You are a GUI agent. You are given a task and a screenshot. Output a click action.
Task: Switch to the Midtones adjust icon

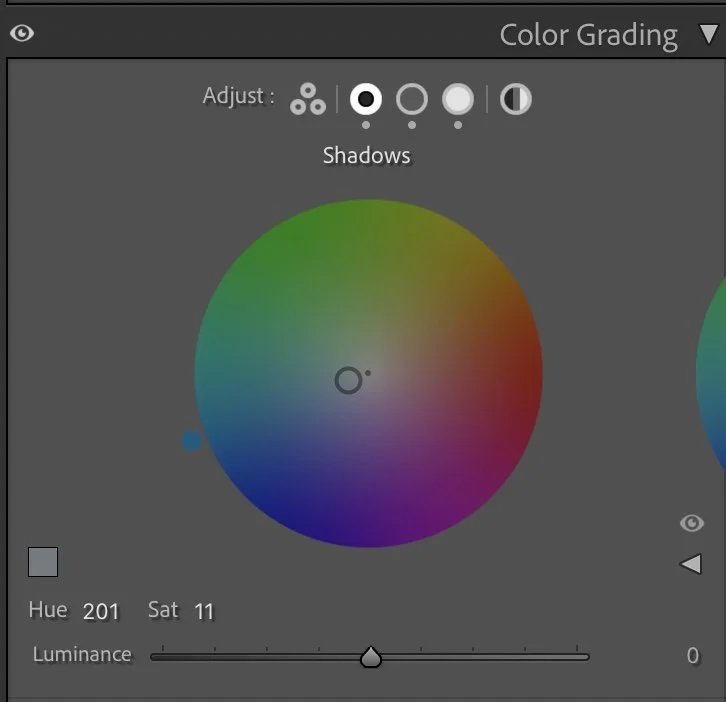click(x=412, y=99)
